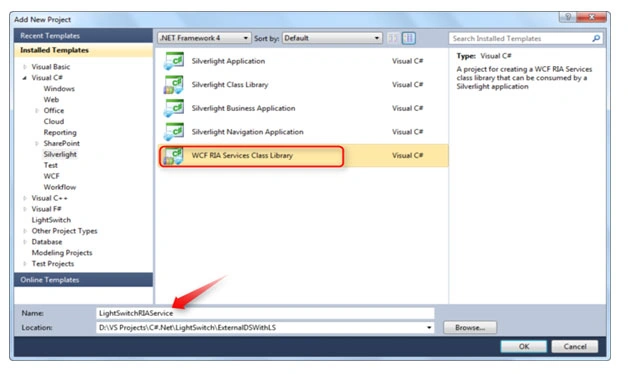Select the LightSwitch category
Image resolution: width=628 pixels, height=374 pixels.
(51, 220)
